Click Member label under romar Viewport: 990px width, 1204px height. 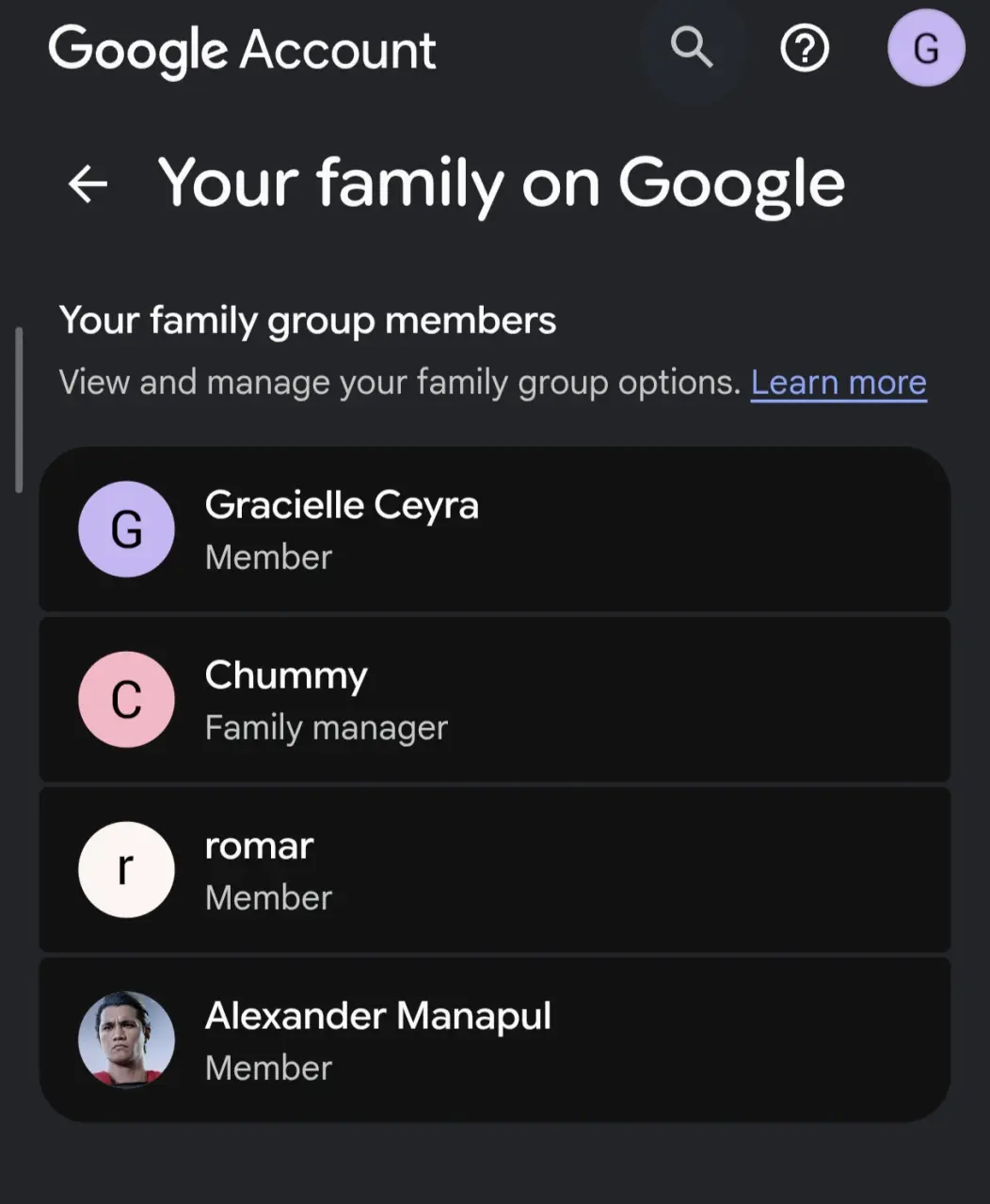click(268, 898)
